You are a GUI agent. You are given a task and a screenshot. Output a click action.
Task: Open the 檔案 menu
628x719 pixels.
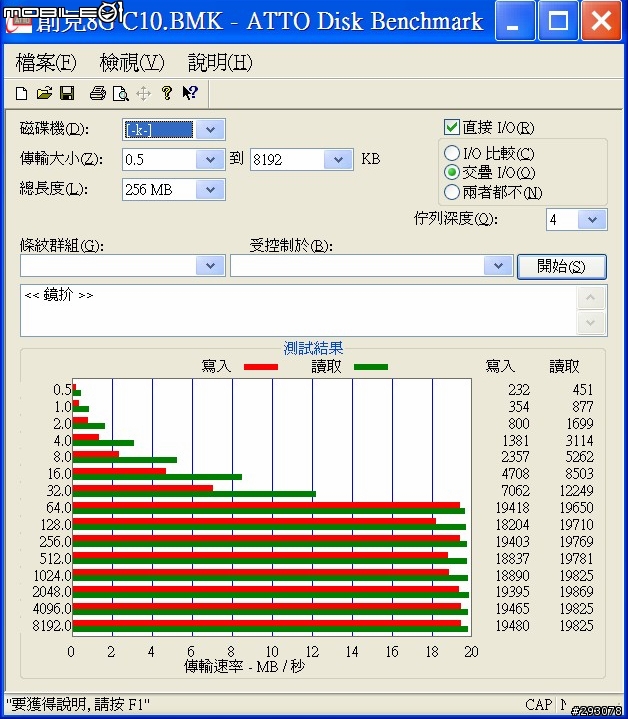coord(46,62)
